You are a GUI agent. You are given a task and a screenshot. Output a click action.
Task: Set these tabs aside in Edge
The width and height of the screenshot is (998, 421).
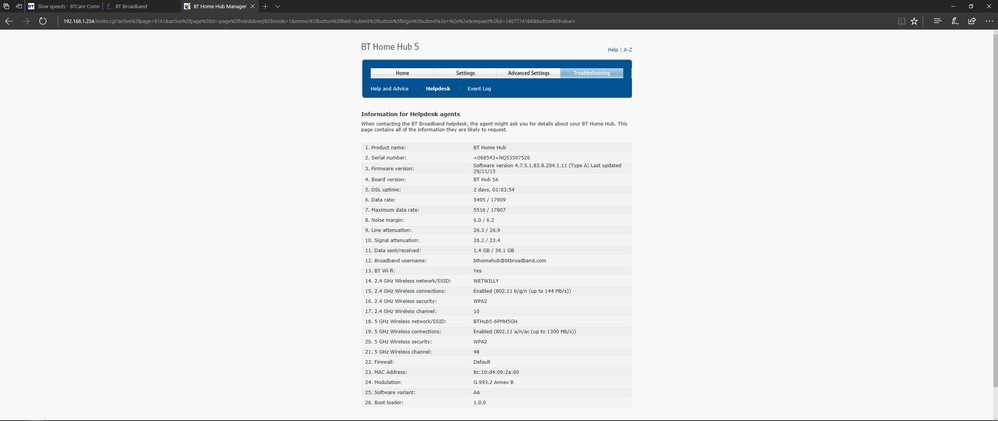click(x=18, y=6)
